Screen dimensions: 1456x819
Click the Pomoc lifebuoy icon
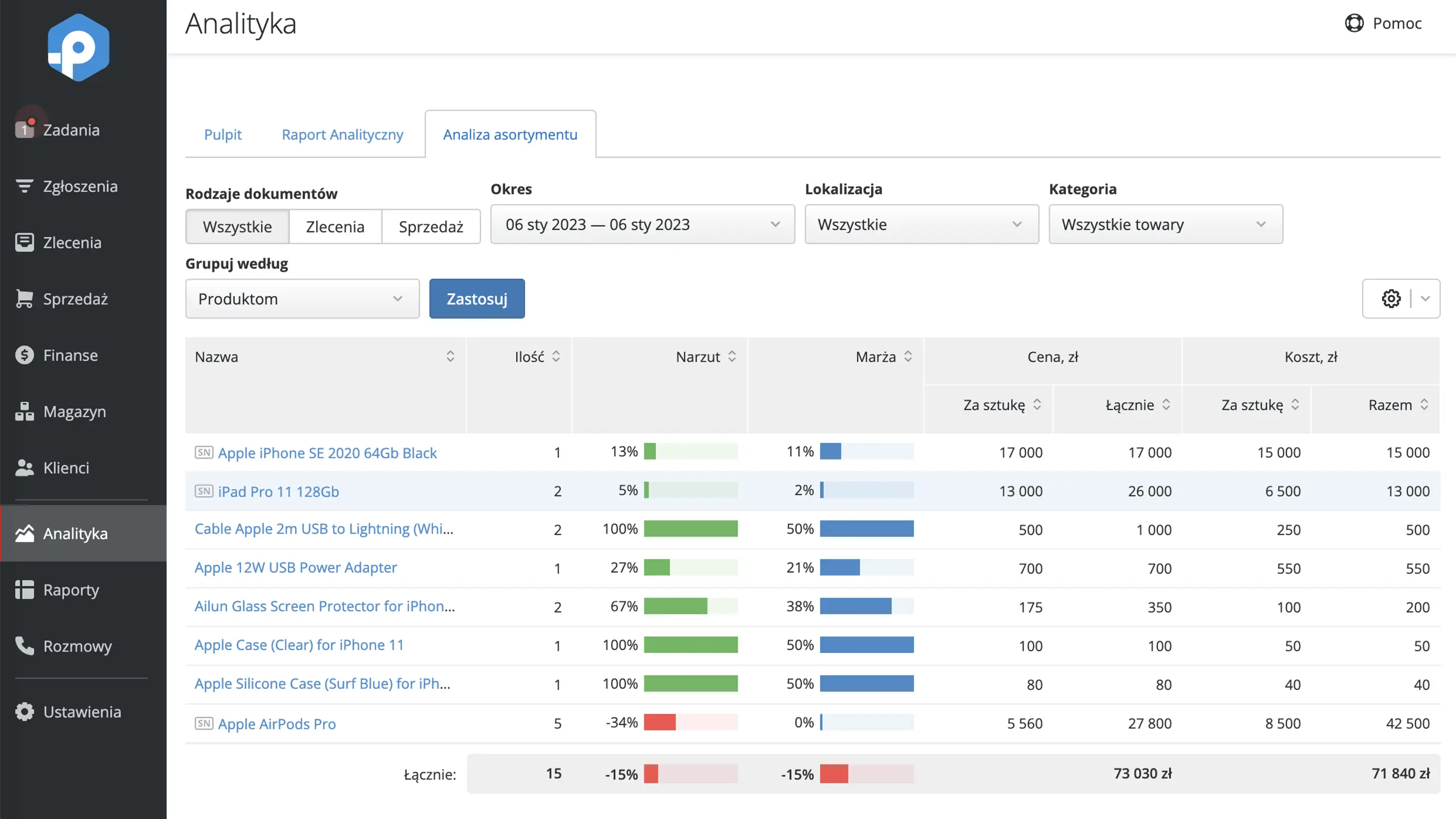coord(1354,23)
